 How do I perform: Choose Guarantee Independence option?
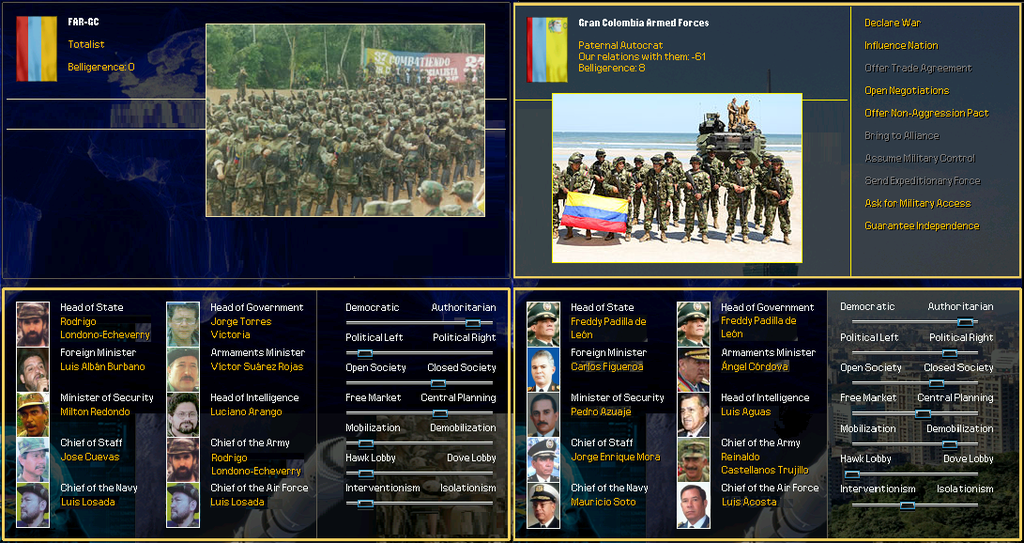coord(921,226)
